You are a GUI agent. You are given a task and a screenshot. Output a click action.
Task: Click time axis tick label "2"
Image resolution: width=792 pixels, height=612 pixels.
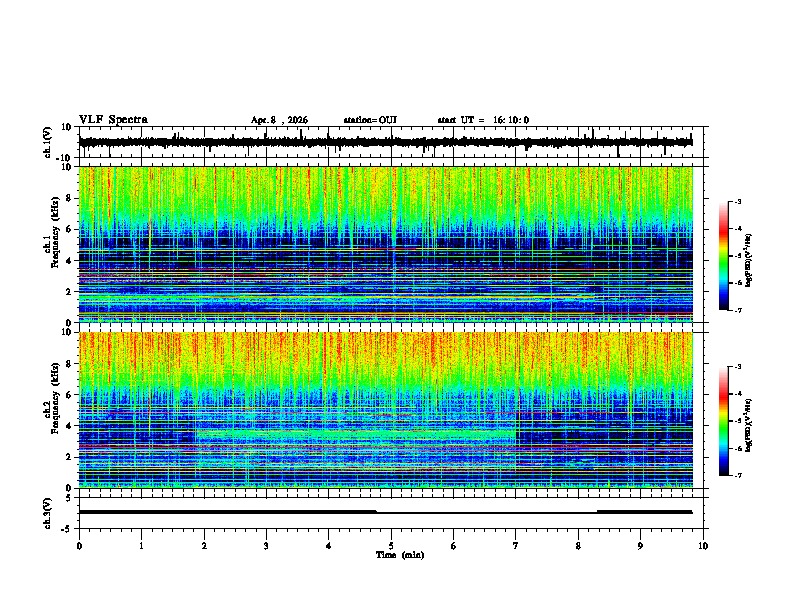coord(204,546)
